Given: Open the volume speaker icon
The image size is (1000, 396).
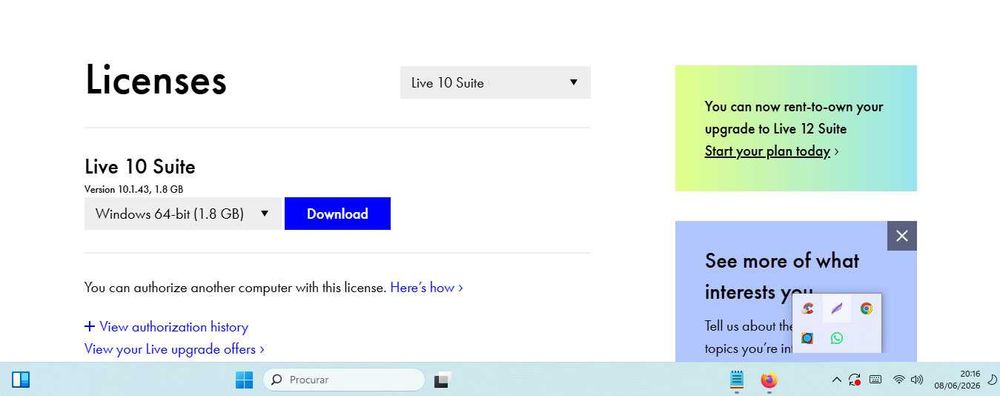Looking at the screenshot, I should (917, 380).
